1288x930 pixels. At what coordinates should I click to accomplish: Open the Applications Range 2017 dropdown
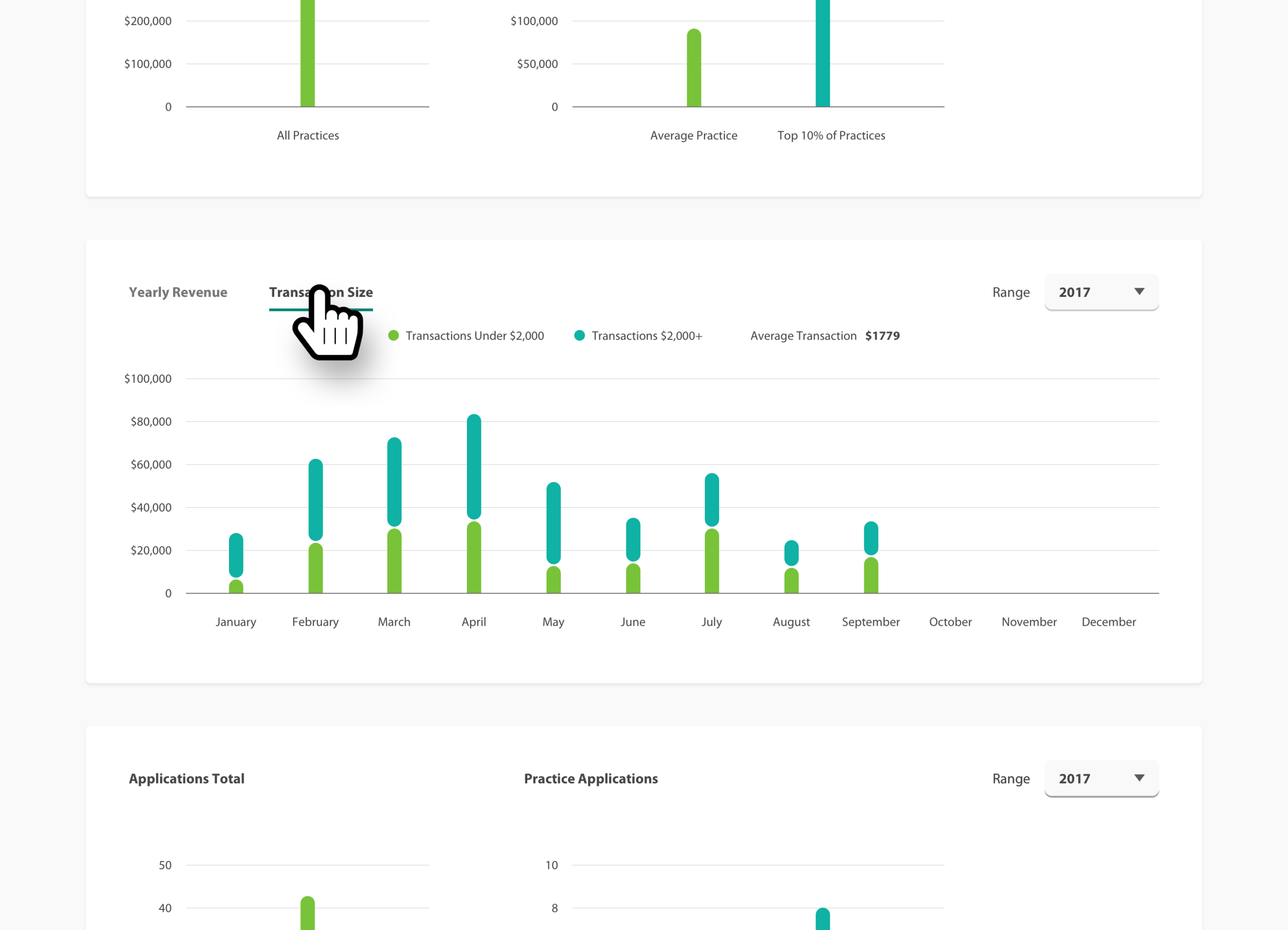pyautogui.click(x=1101, y=779)
